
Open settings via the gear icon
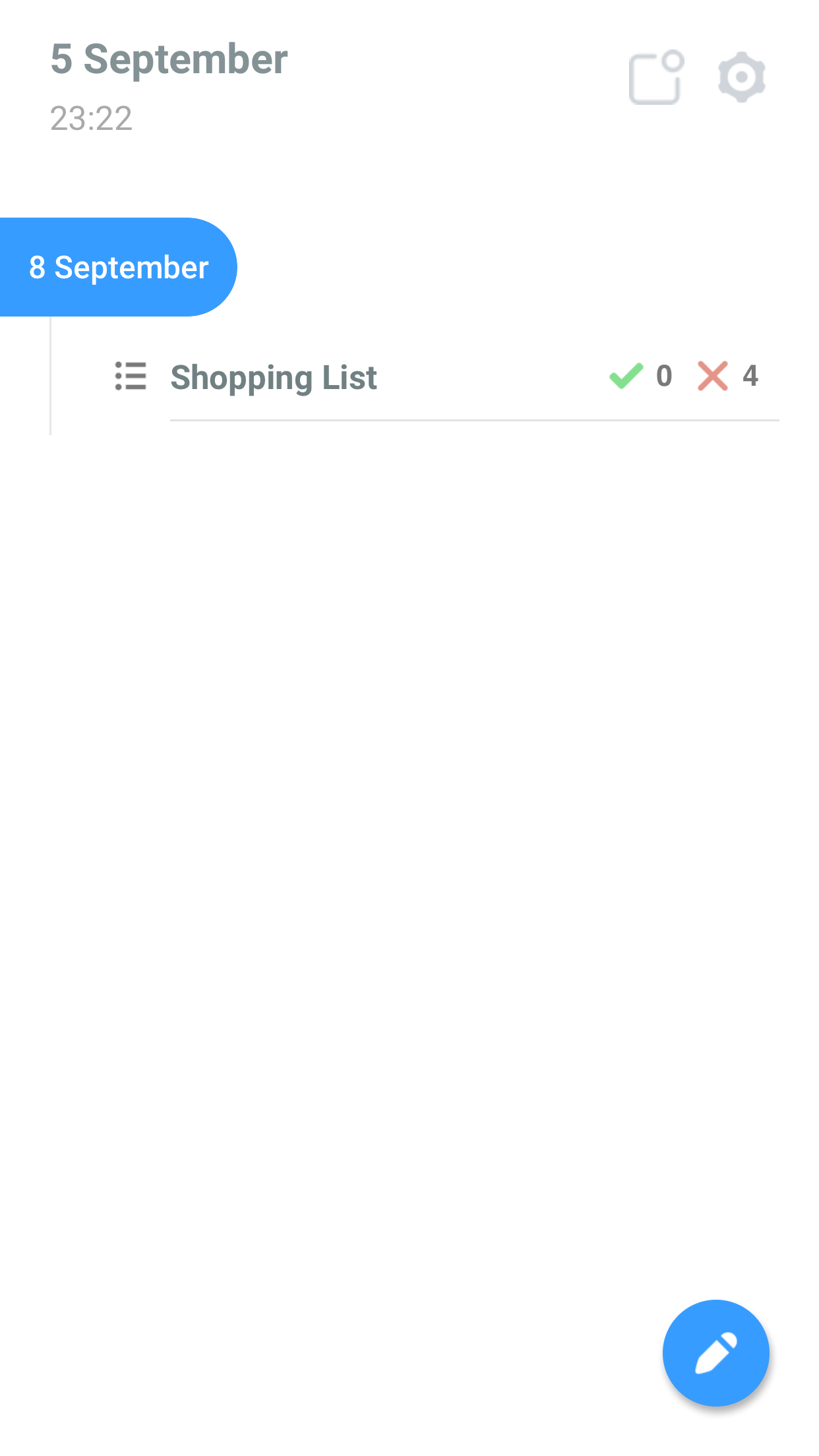741,77
